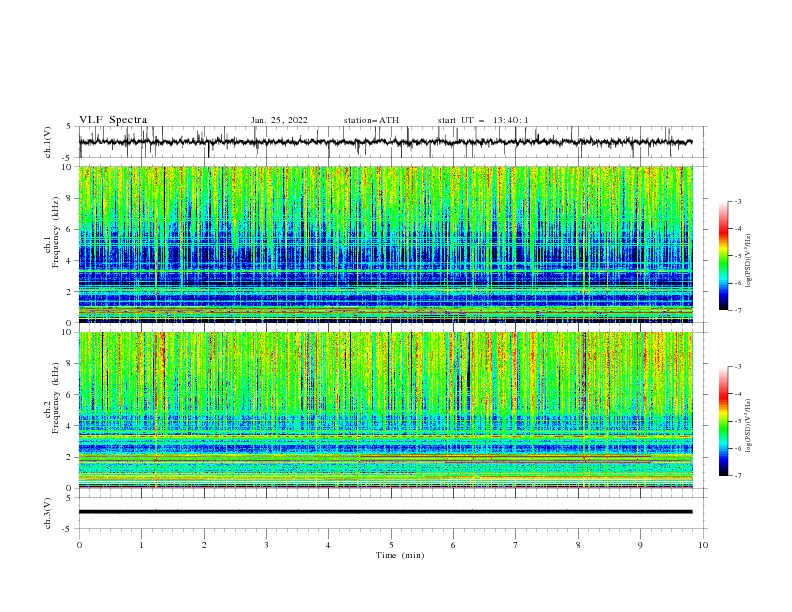Click the time axis tick label "1"
This screenshot has width=792, height=612.
coord(141,545)
